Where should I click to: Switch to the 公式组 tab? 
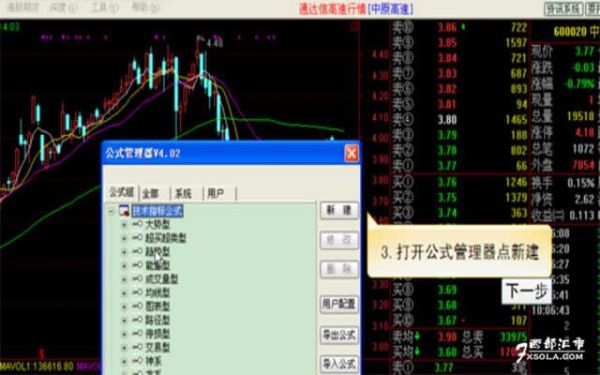point(121,192)
